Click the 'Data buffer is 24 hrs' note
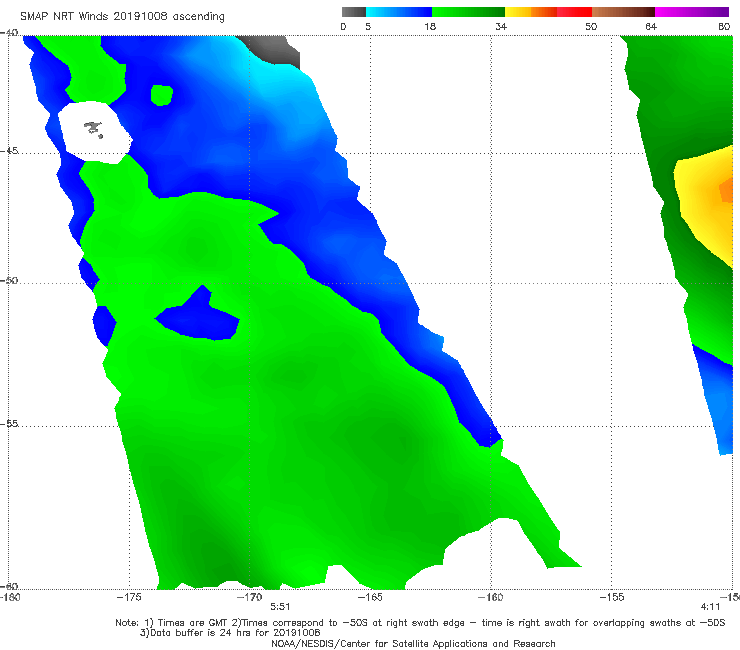740x650 pixels. tap(230, 633)
